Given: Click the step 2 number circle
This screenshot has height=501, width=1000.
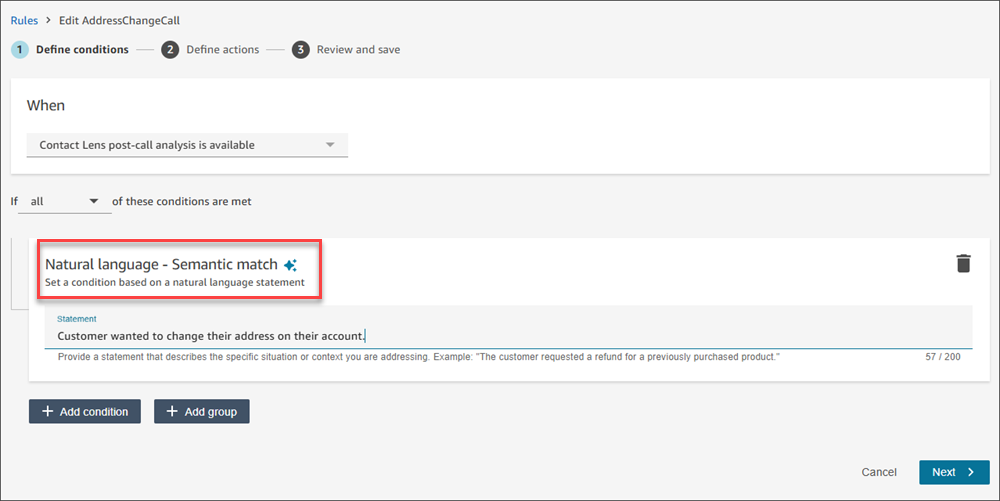Looking at the screenshot, I should point(170,49).
